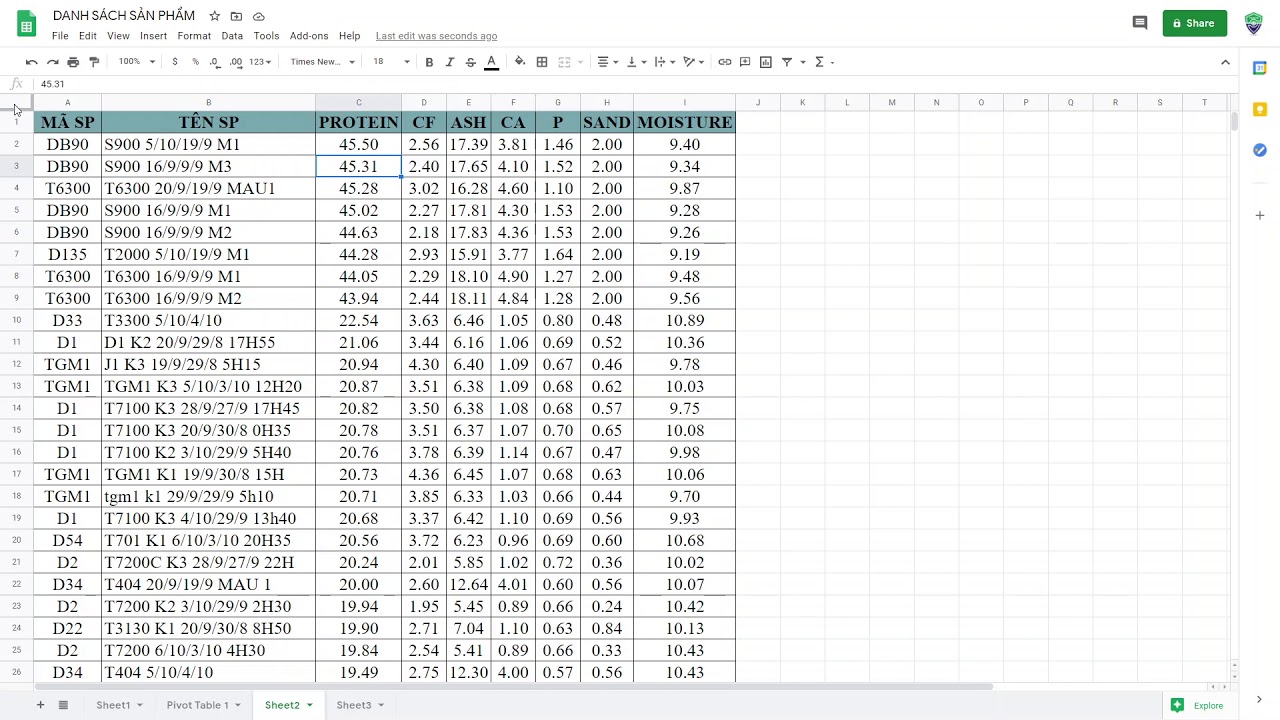1280x720 pixels.
Task: Open the fill color picker
Action: pos(520,62)
